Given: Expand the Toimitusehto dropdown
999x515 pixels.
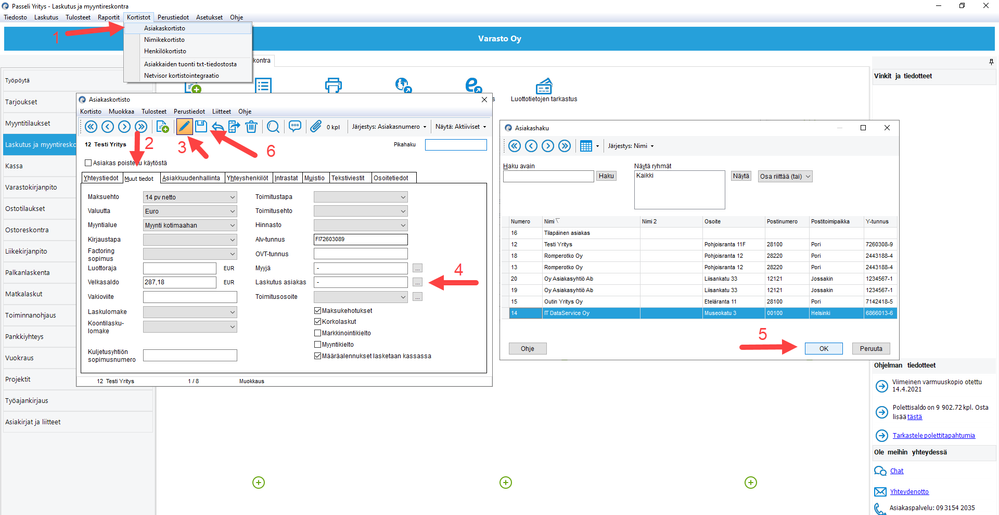Looking at the screenshot, I should (360, 211).
